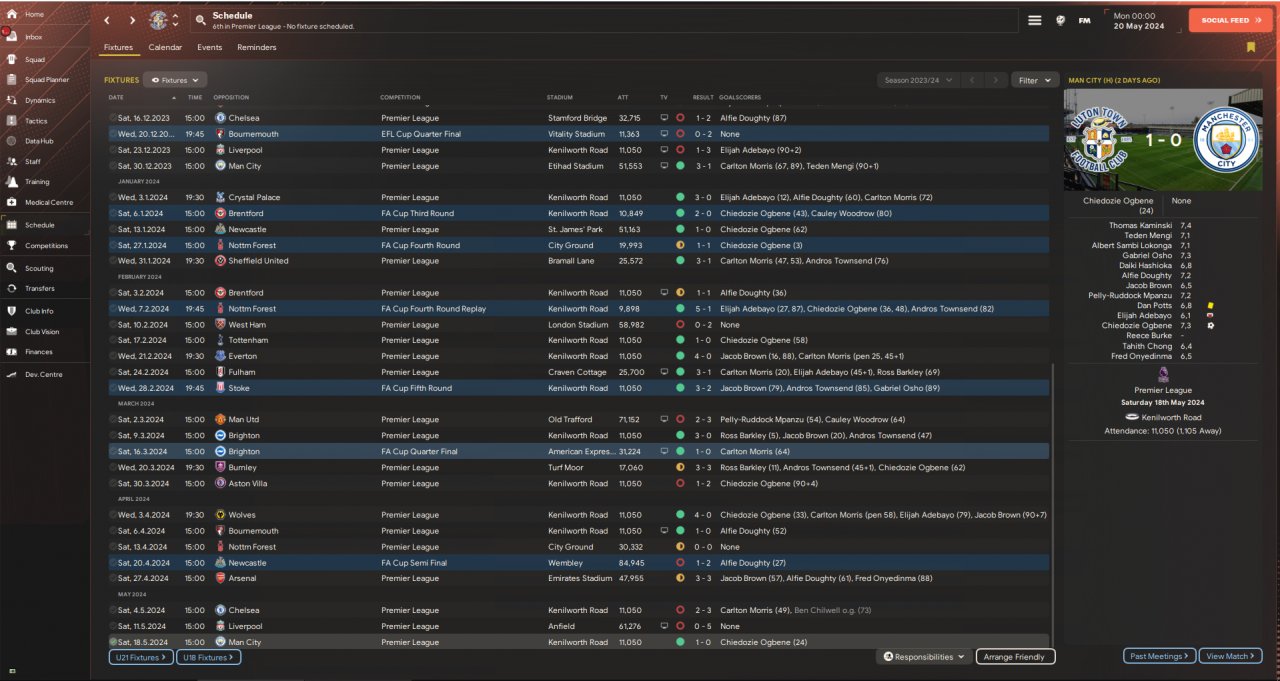Click Past Meetings button

click(1159, 656)
